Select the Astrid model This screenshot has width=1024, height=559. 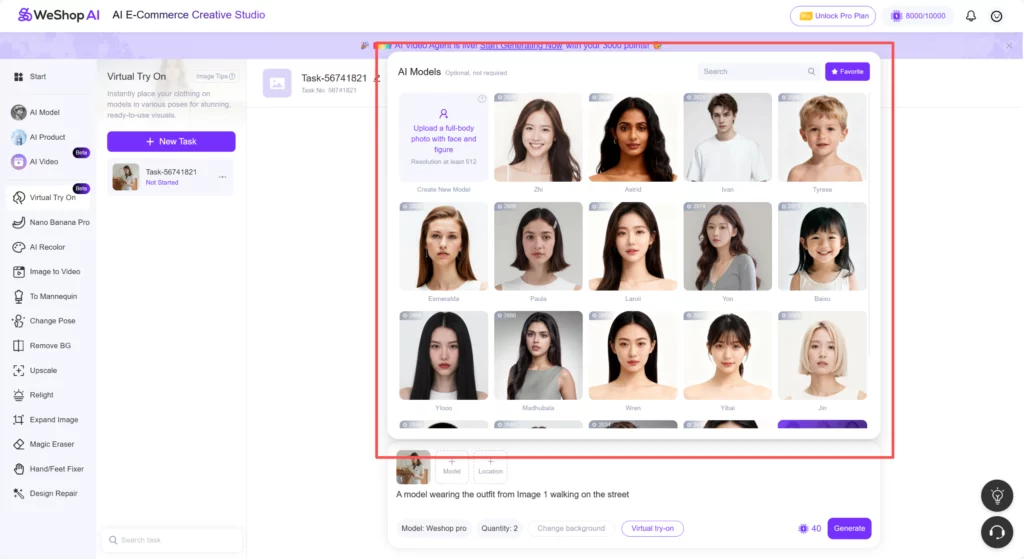coord(633,137)
